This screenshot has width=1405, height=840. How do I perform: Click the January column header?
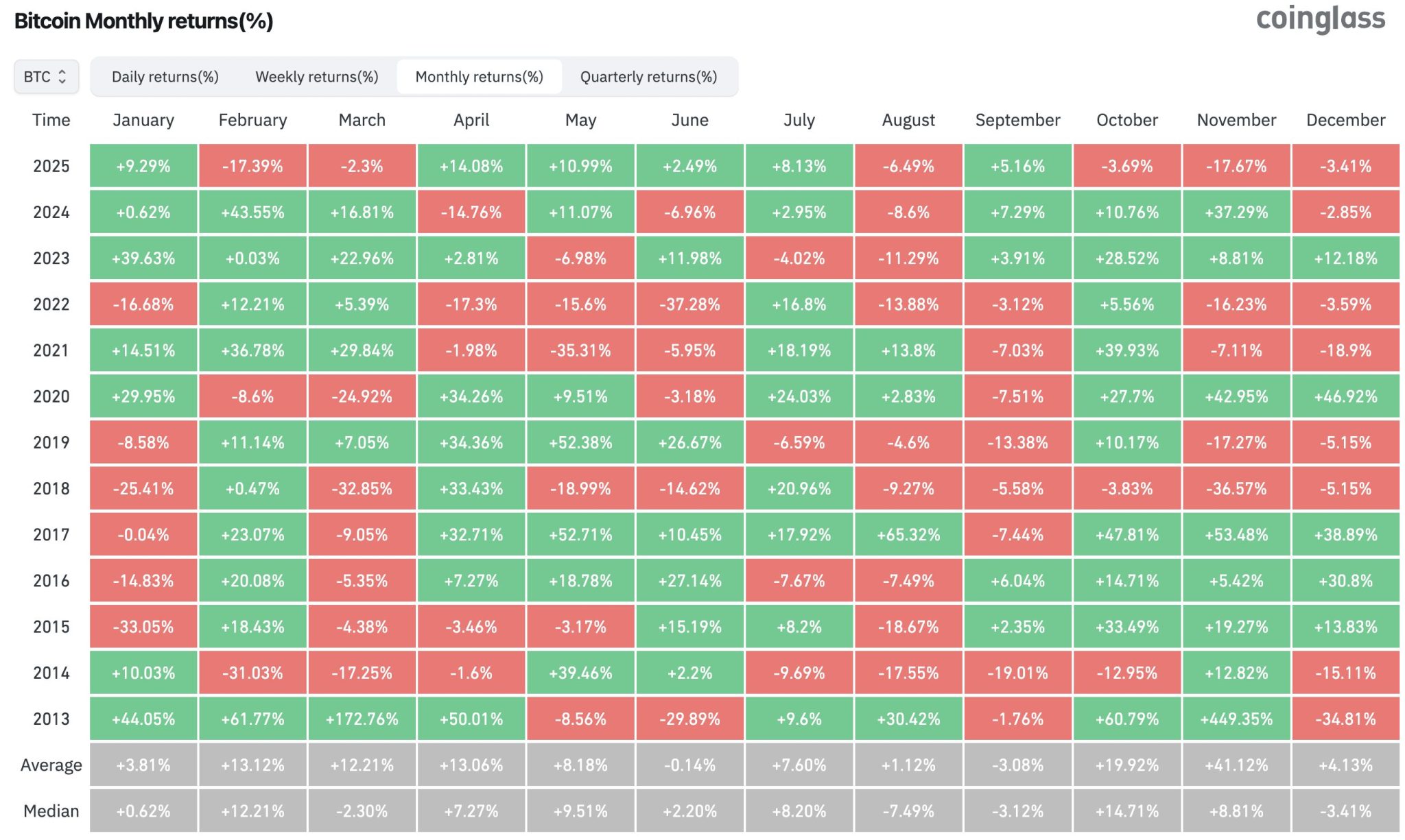[143, 120]
